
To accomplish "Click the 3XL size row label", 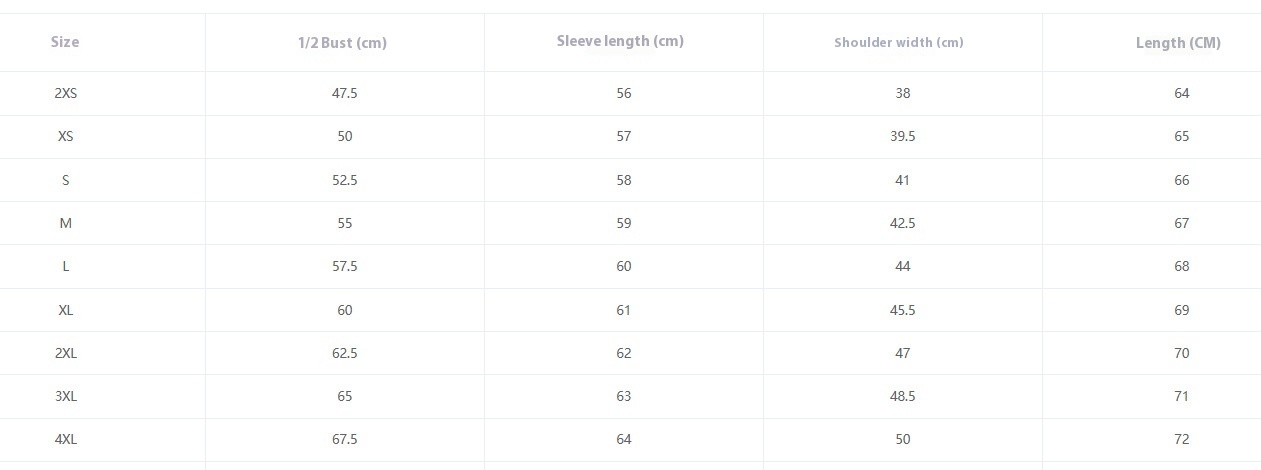I will tap(66, 396).
